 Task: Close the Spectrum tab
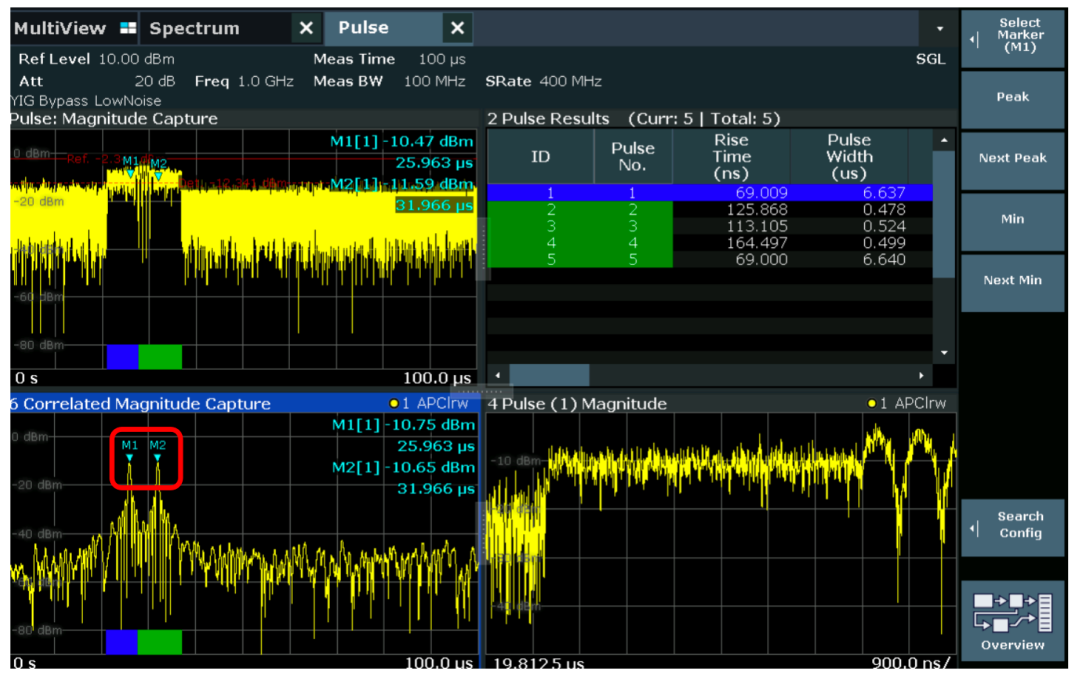pos(306,28)
